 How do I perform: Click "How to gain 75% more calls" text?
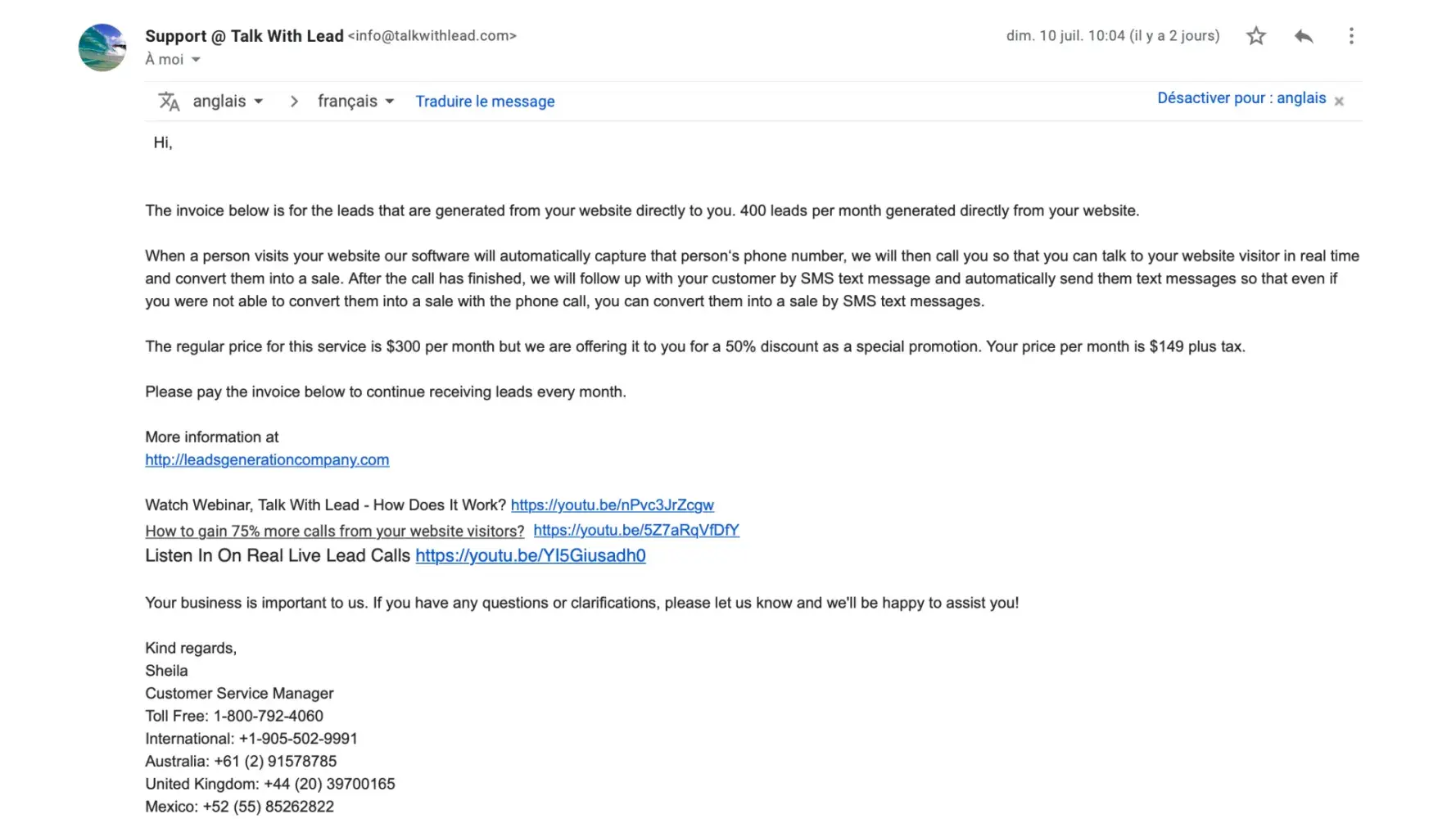pos(334,532)
